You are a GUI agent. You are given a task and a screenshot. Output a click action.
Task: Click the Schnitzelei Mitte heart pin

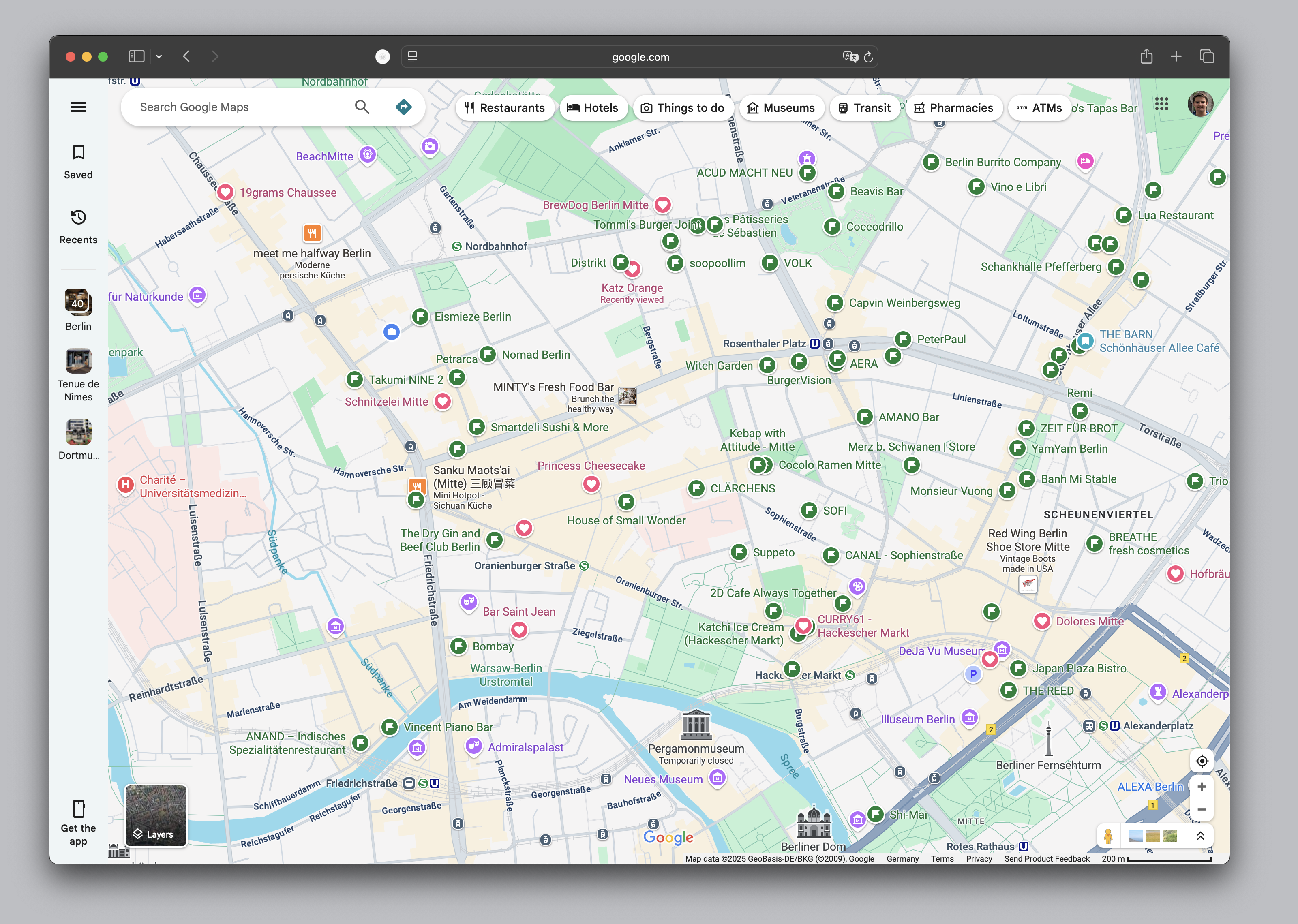pyautogui.click(x=443, y=402)
